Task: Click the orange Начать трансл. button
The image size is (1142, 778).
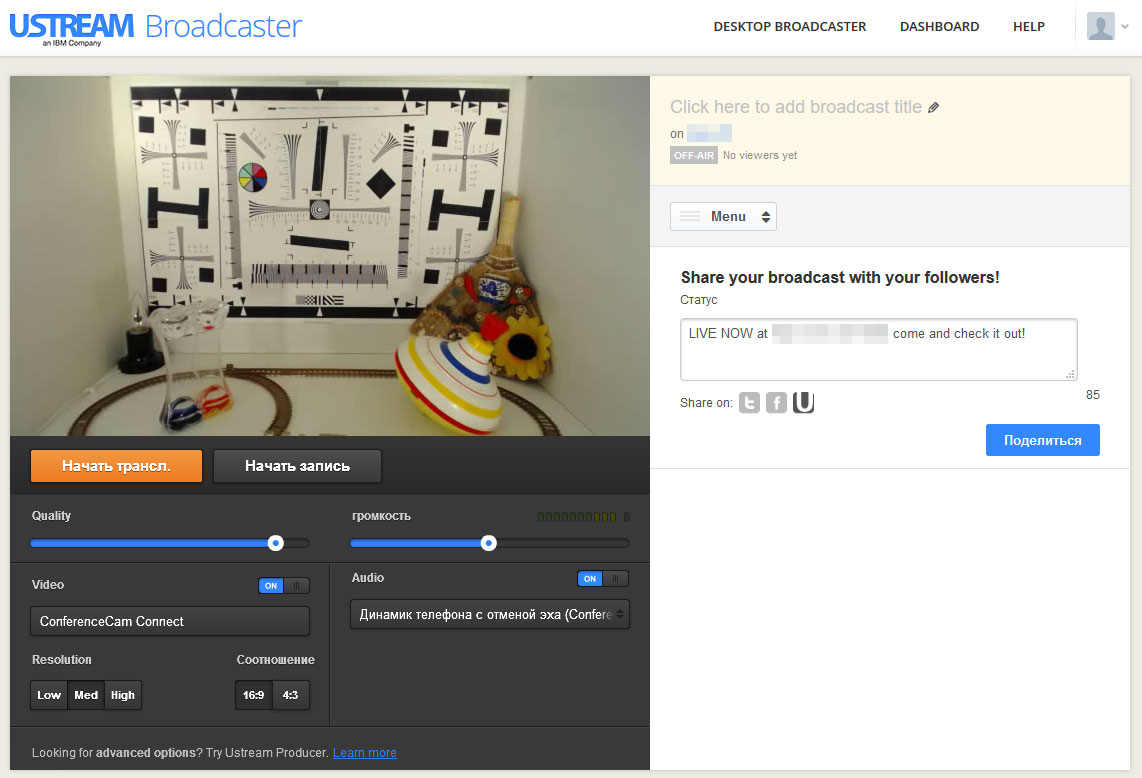Action: (x=117, y=465)
